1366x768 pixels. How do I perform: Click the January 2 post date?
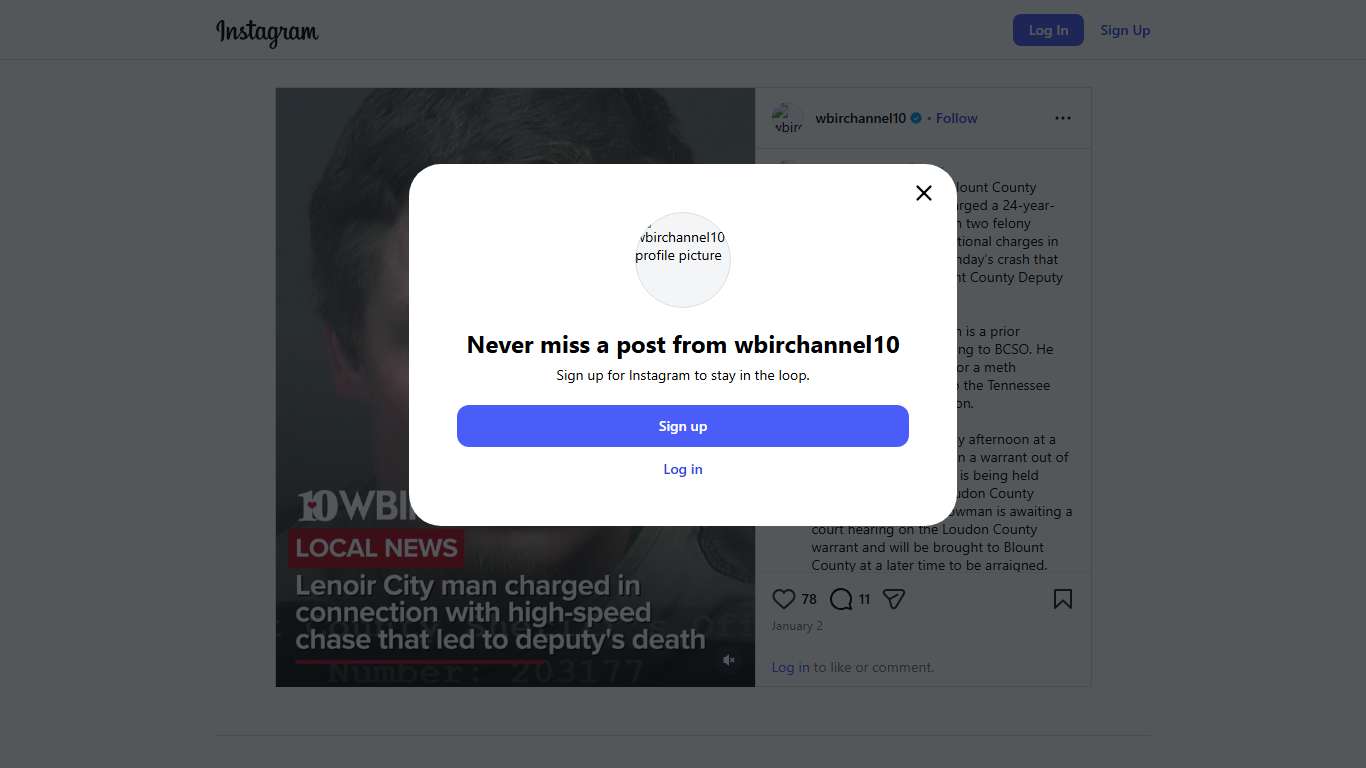[x=797, y=626]
